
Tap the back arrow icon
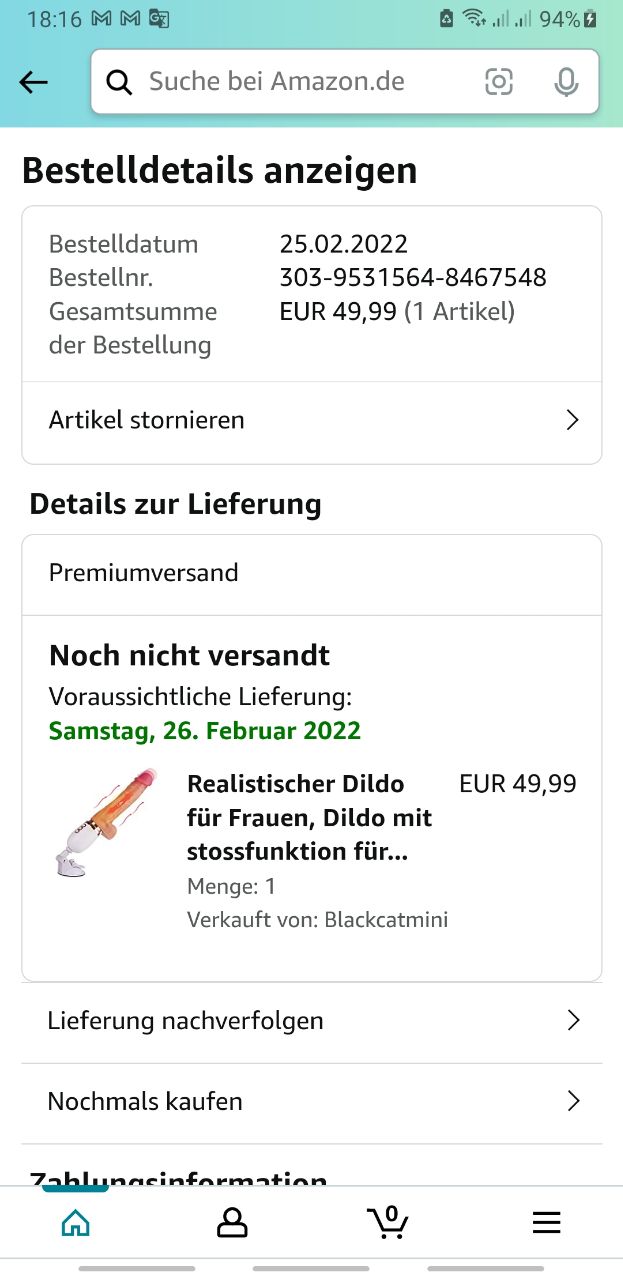tap(34, 83)
